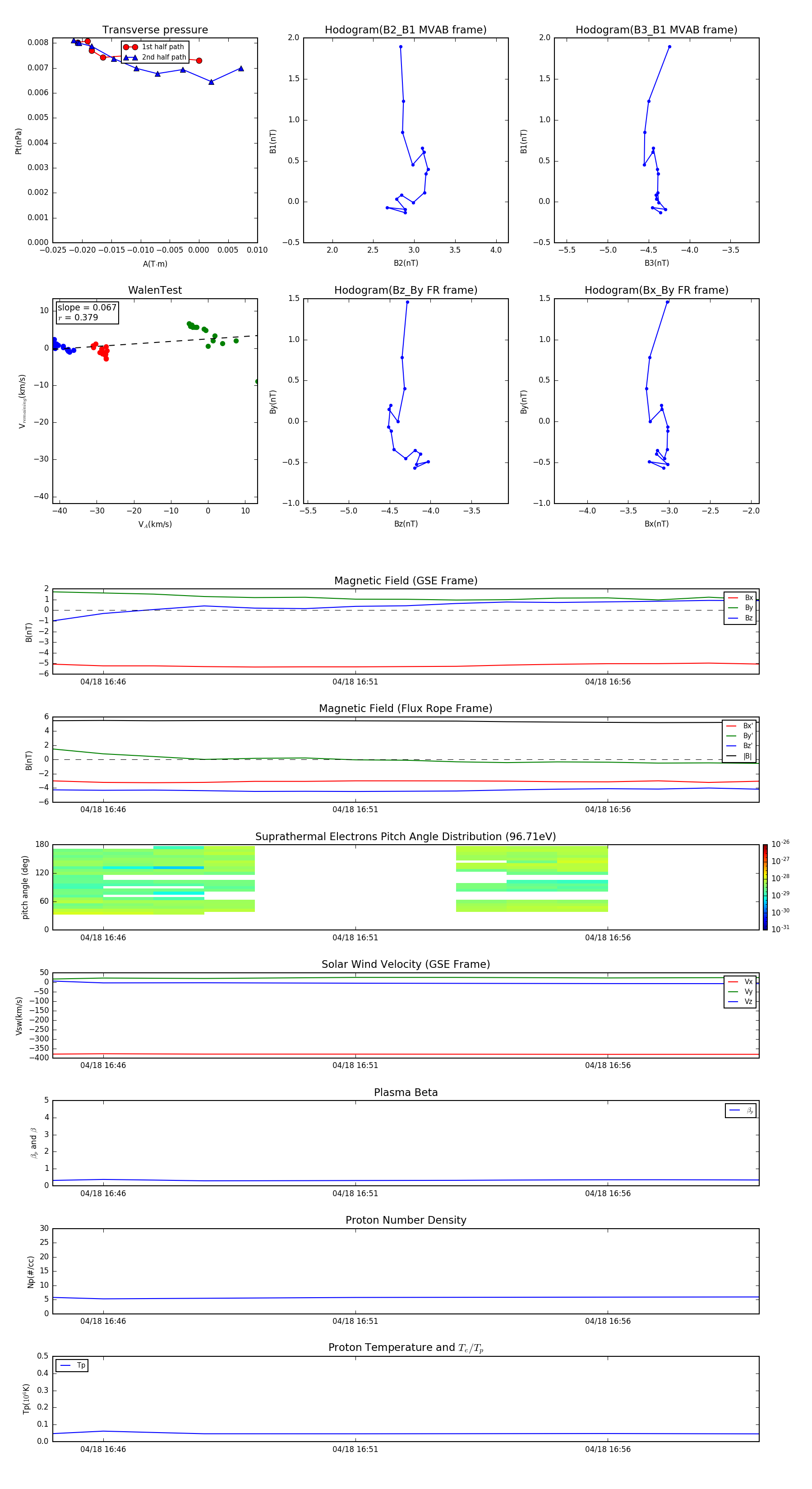812x1489 pixels.
Task: Click the "Proton Number Density" title
Action: pos(406,1220)
